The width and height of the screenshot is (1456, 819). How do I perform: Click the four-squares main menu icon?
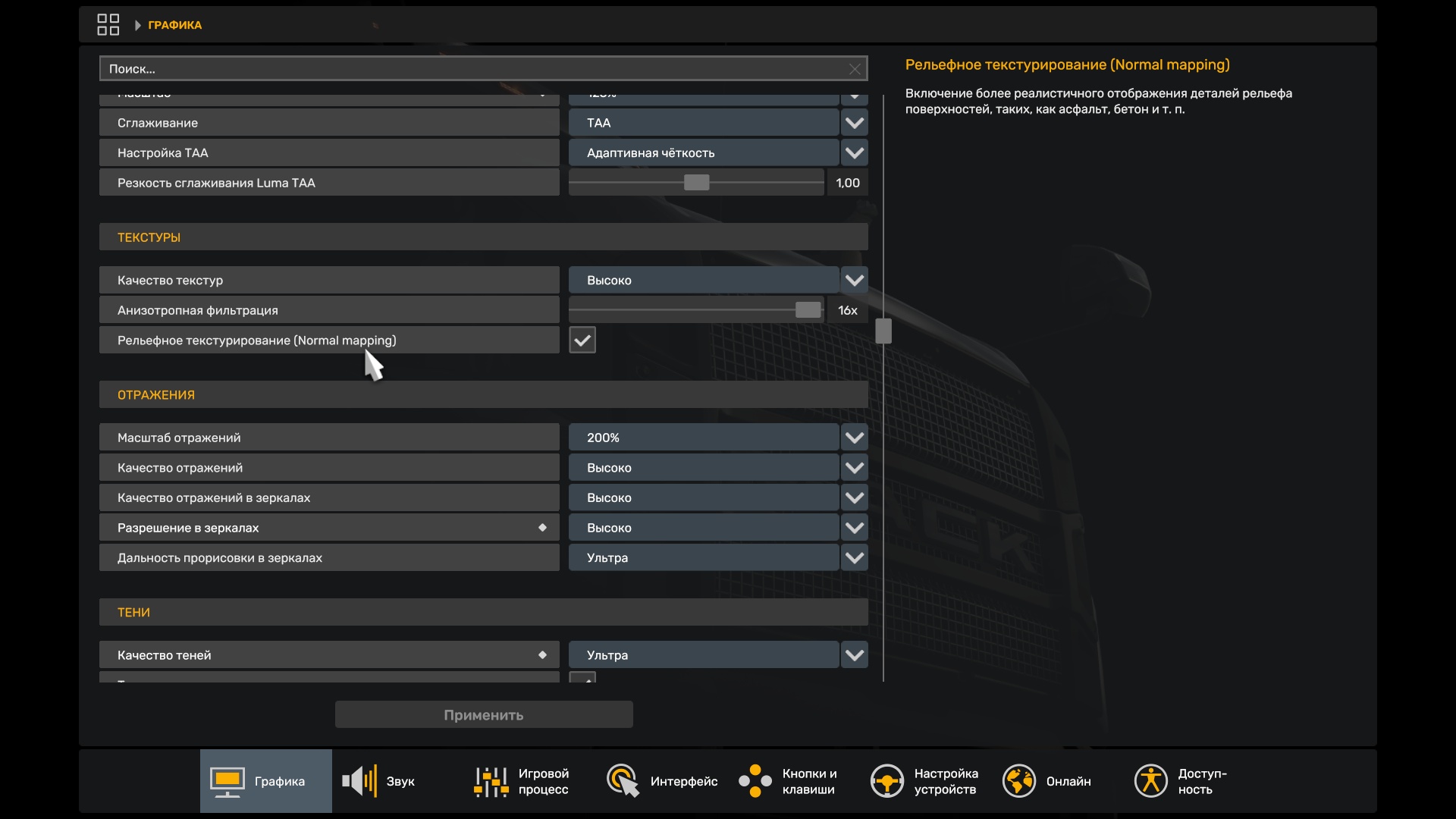tap(108, 25)
